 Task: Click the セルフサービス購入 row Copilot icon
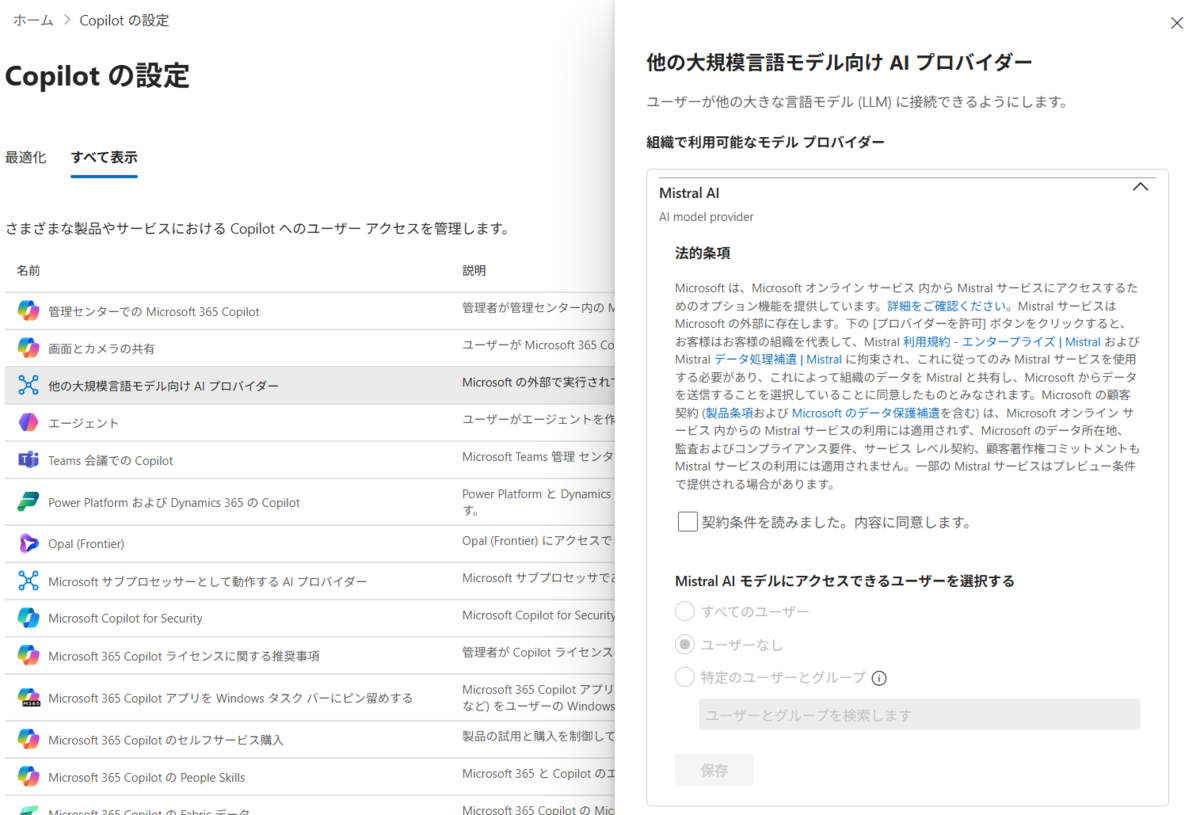[28, 739]
